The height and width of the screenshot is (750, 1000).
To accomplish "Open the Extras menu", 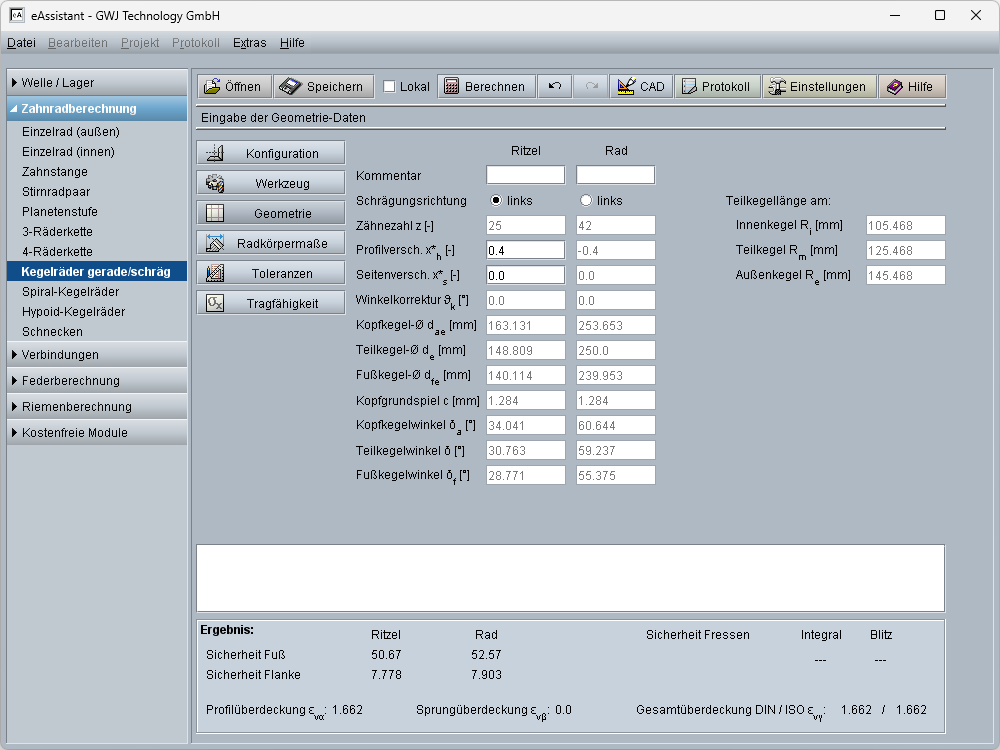I will pyautogui.click(x=249, y=43).
